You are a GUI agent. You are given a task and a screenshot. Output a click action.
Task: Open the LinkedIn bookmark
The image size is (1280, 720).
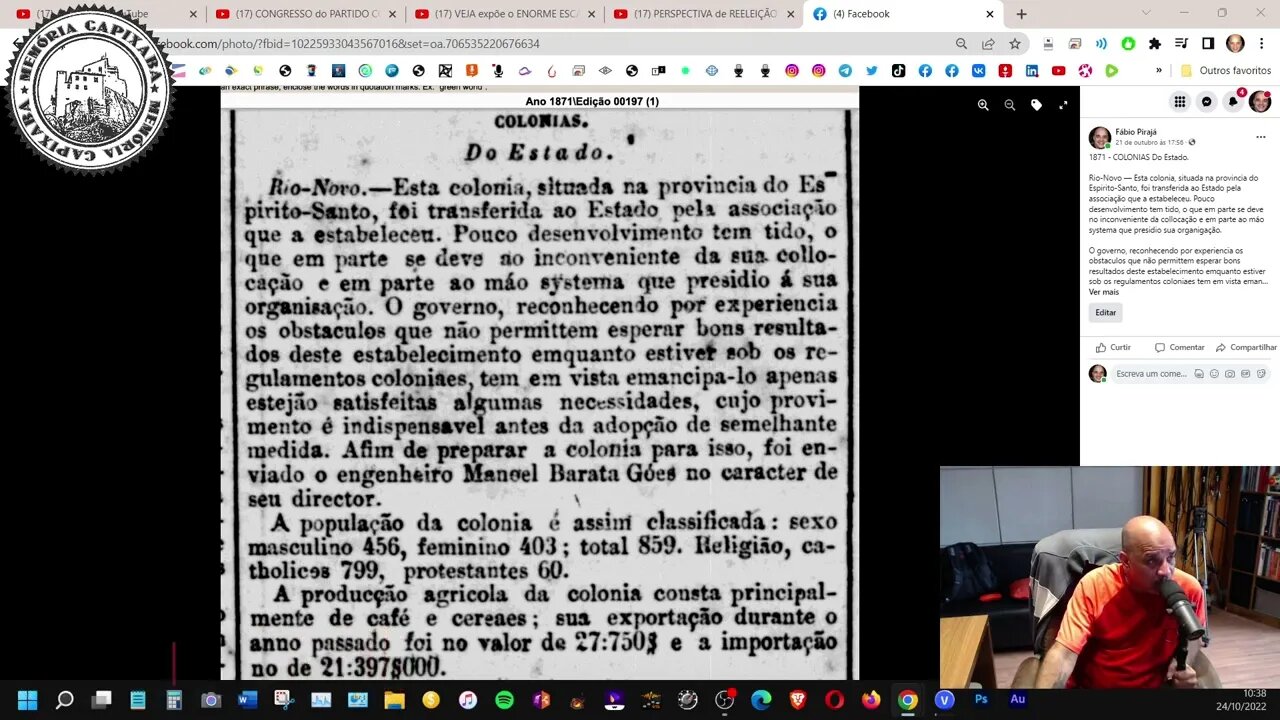tap(1032, 71)
